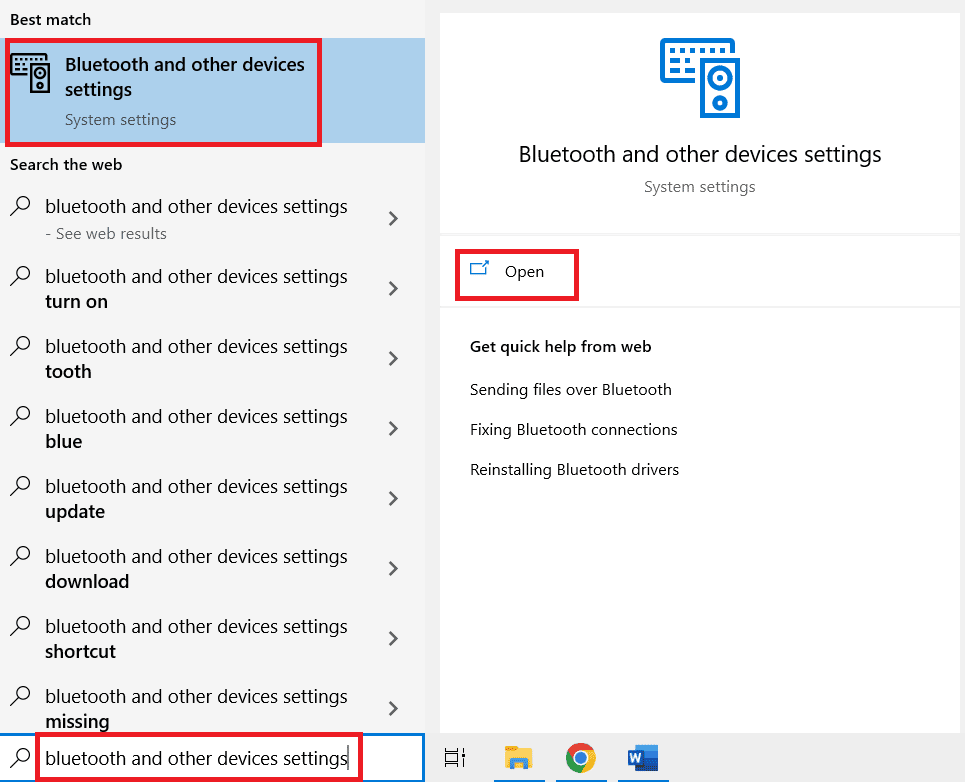
Task: Click the search box containing bluetooth text
Action: pyautogui.click(x=213, y=758)
